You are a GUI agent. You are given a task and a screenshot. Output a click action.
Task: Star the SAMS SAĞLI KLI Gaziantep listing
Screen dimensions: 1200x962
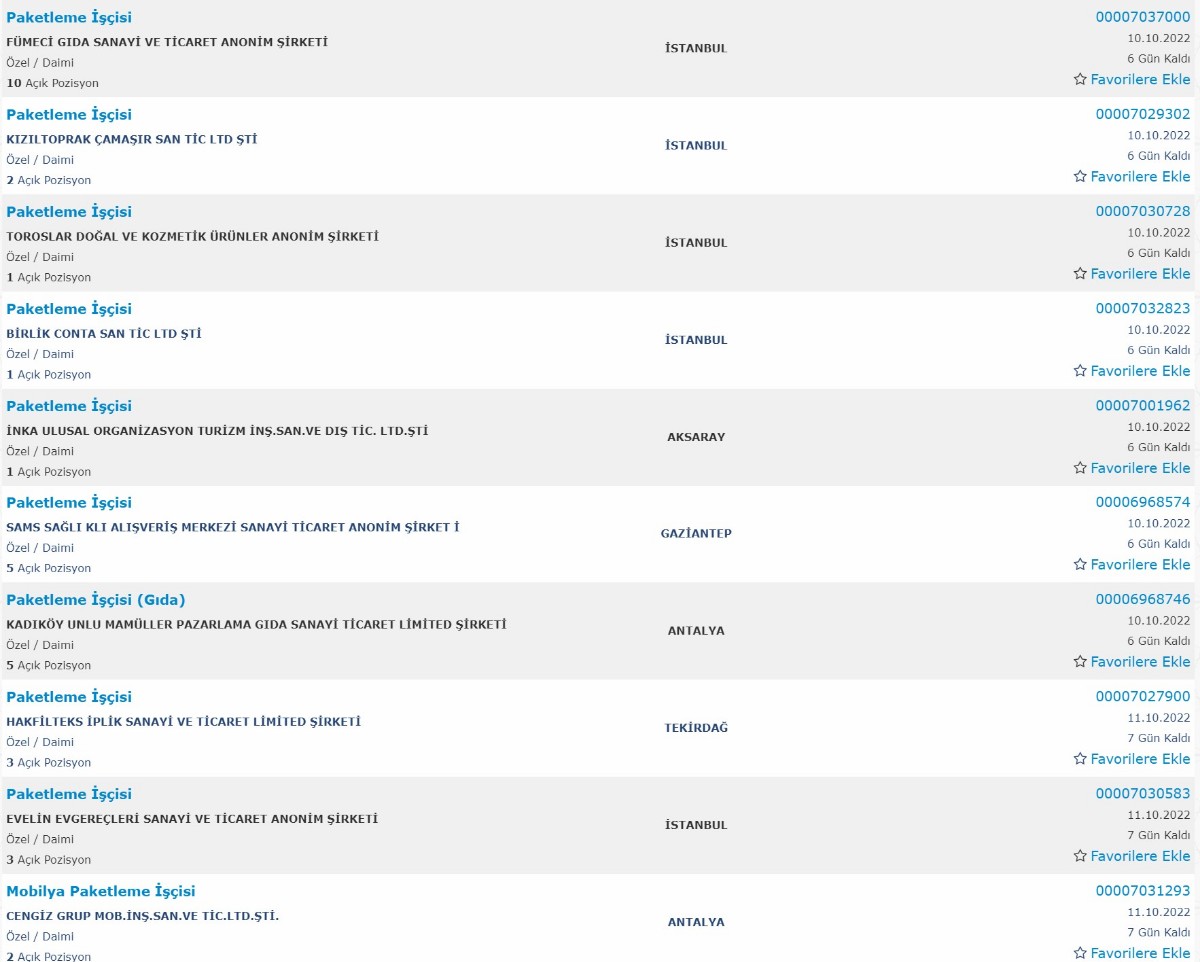coord(1080,564)
